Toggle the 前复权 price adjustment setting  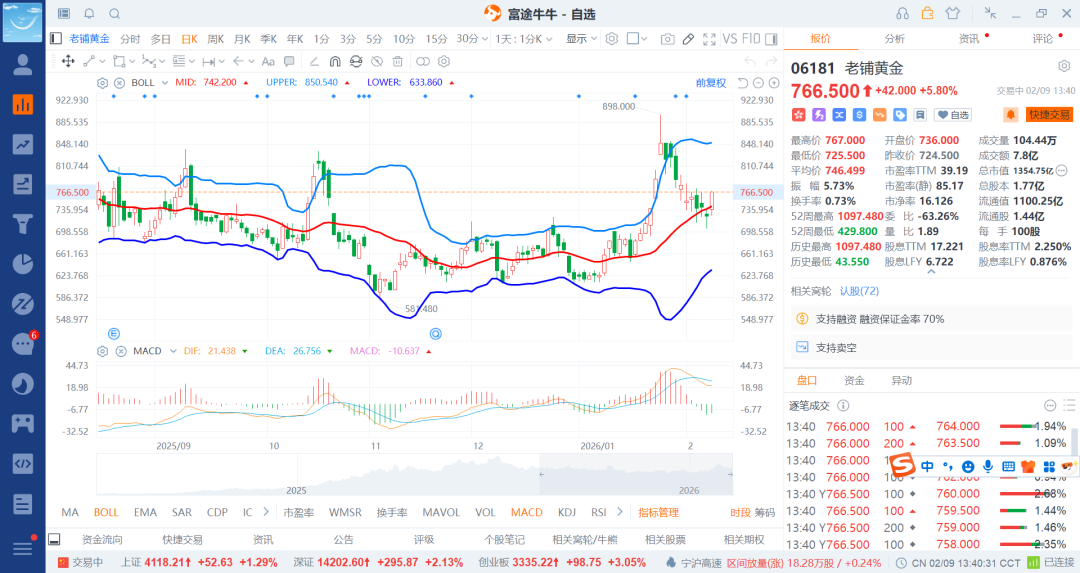711,82
